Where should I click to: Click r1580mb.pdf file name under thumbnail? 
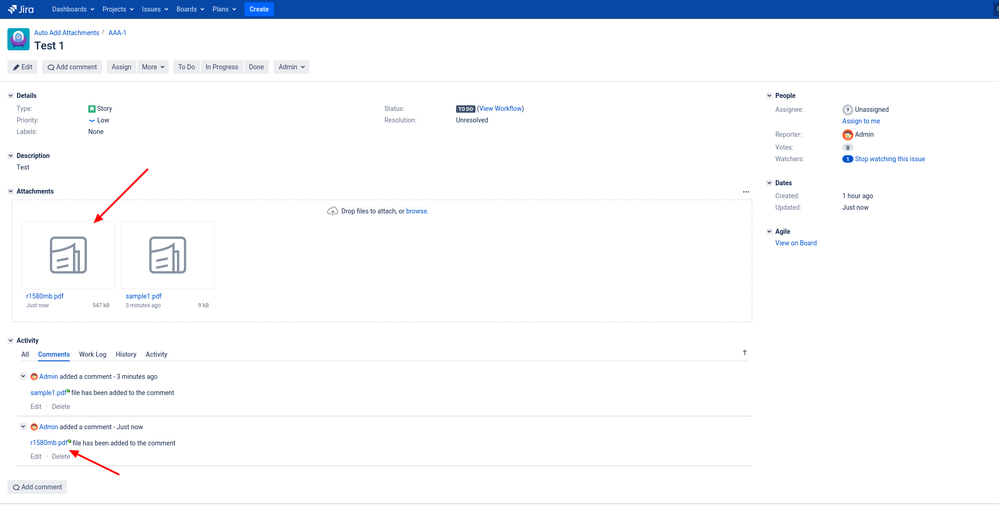click(x=45, y=296)
